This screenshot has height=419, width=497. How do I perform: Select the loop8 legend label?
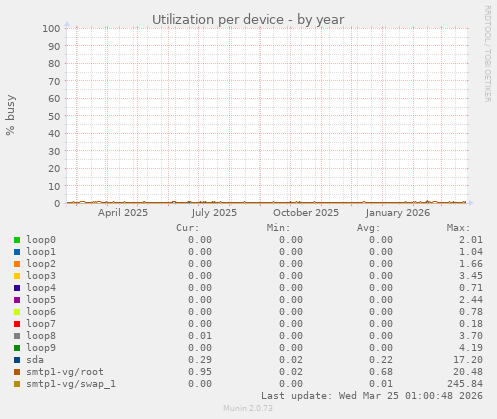(41, 336)
